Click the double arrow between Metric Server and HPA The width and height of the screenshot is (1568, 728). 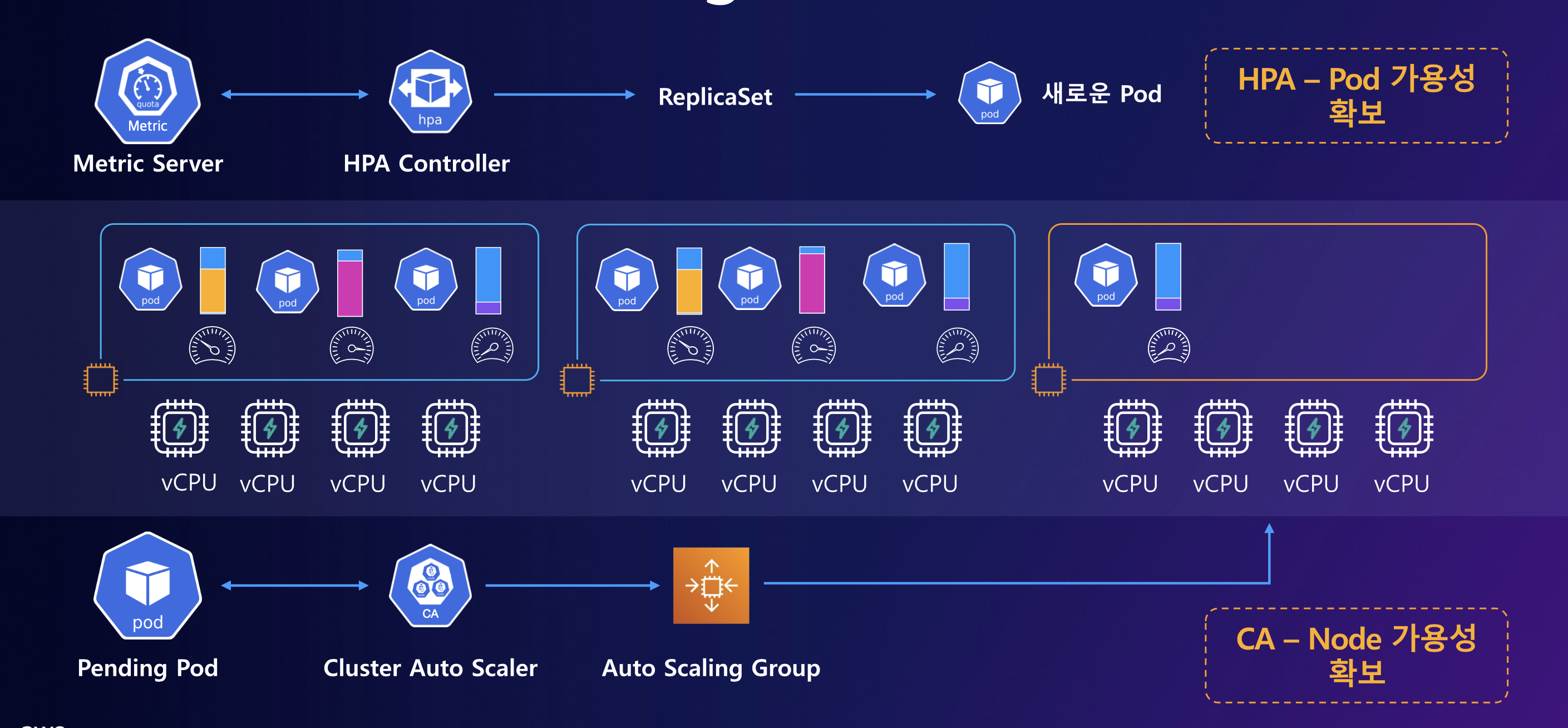coord(294,95)
